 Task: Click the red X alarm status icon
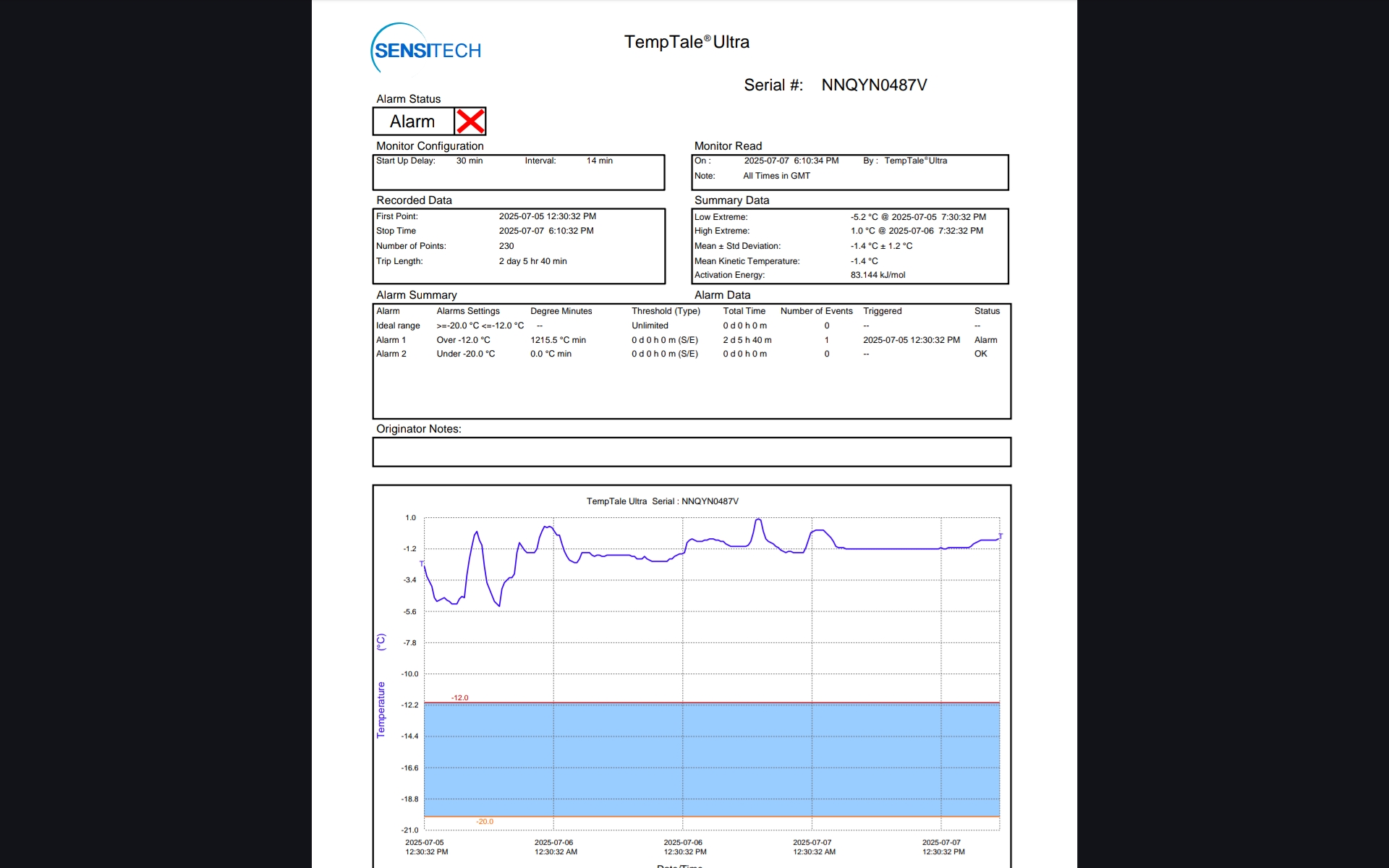click(x=470, y=122)
